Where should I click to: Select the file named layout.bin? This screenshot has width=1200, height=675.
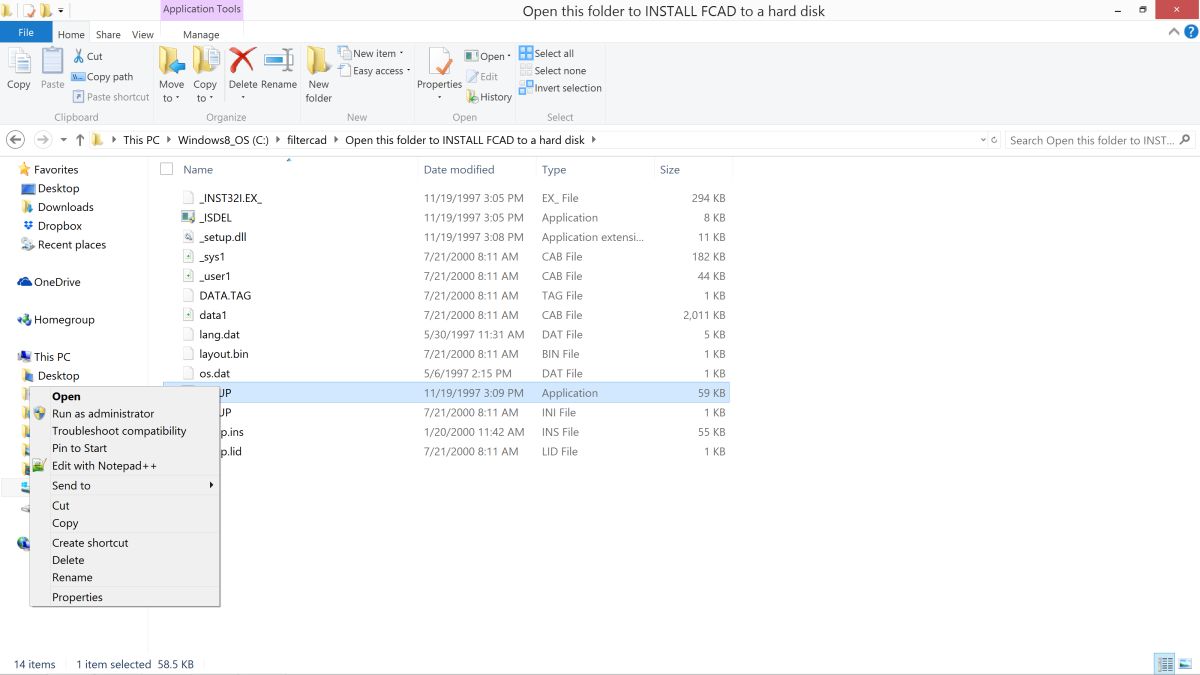pyautogui.click(x=224, y=354)
